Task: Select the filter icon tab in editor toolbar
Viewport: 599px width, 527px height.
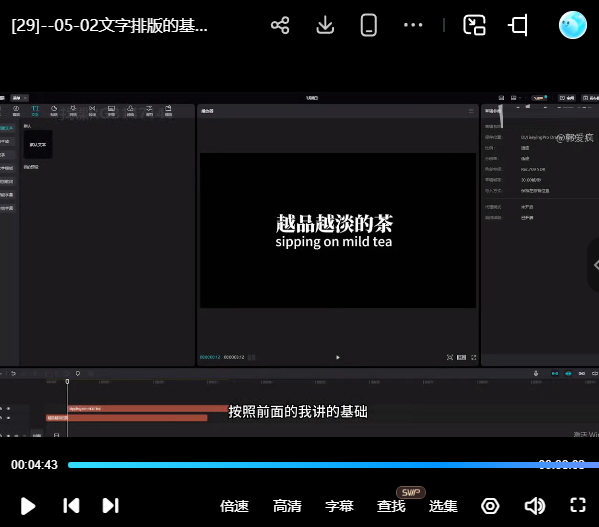Action: [x=130, y=111]
